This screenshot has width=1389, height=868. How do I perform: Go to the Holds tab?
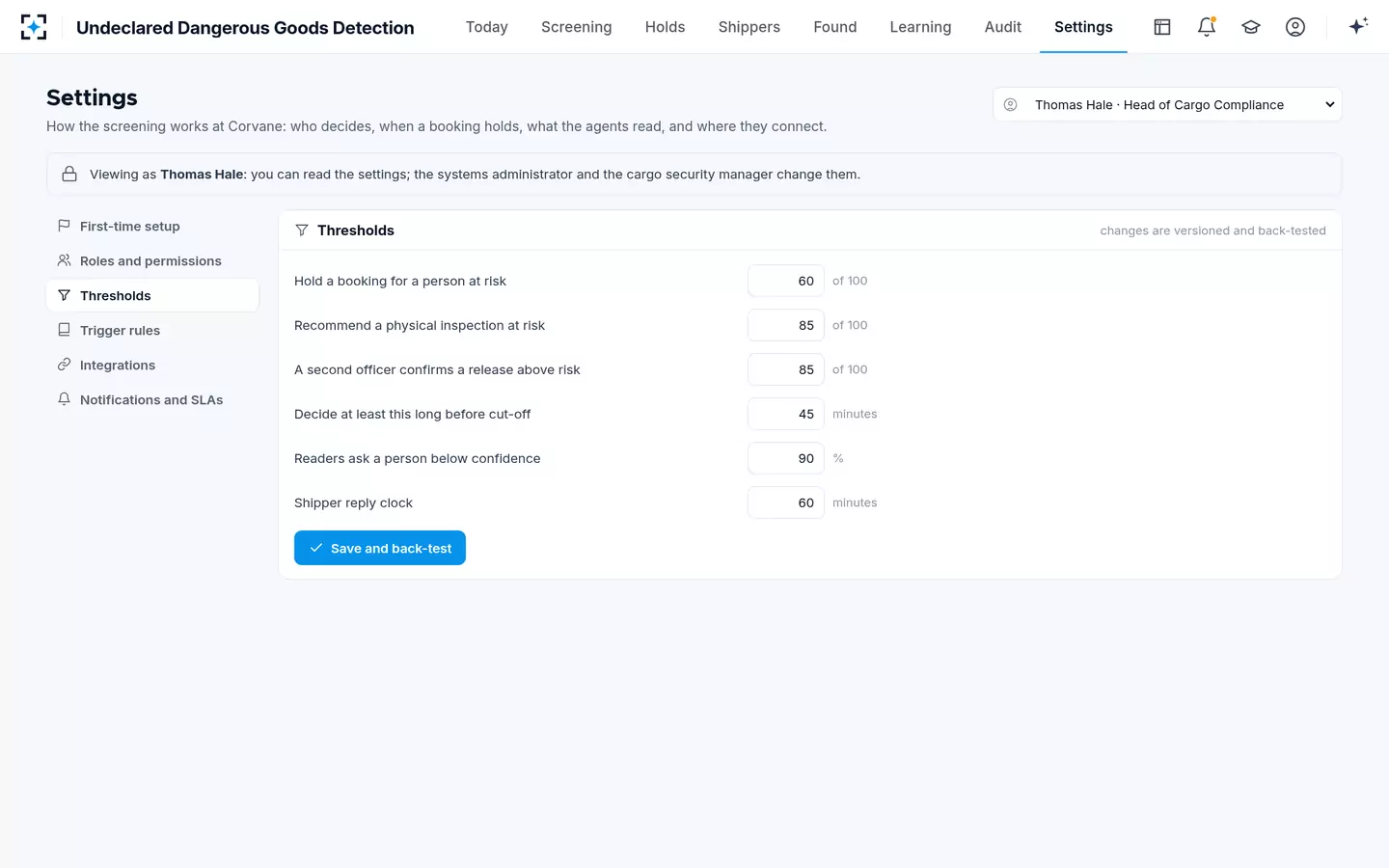click(x=665, y=27)
